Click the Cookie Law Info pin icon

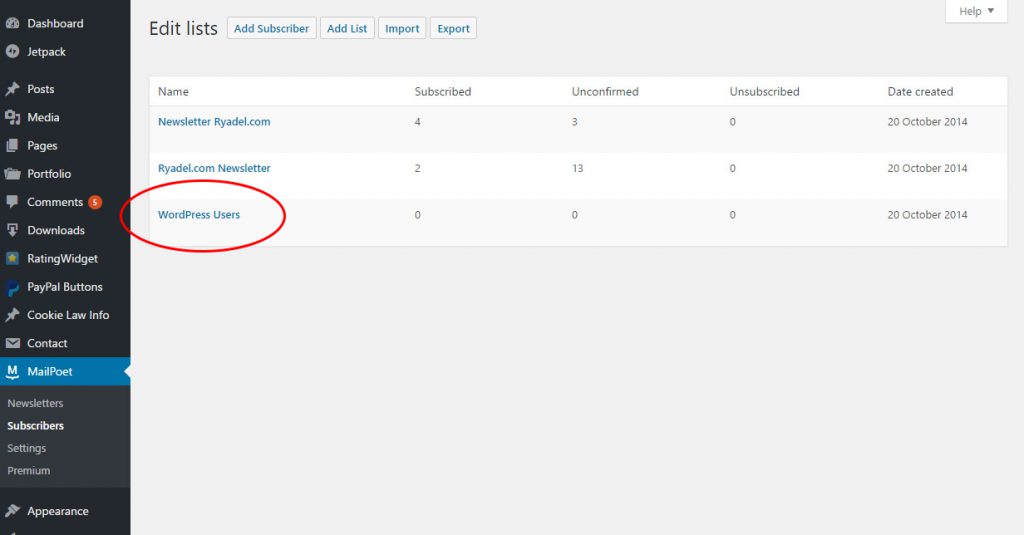(x=12, y=315)
